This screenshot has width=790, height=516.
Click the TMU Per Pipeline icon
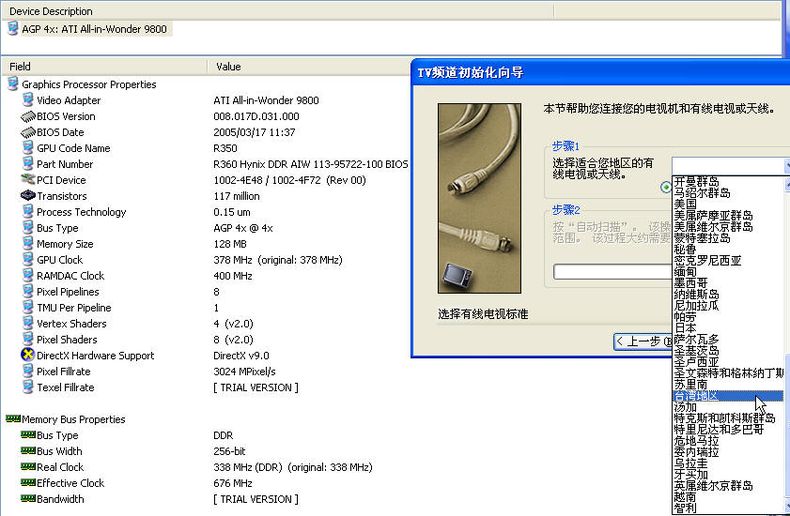28,307
